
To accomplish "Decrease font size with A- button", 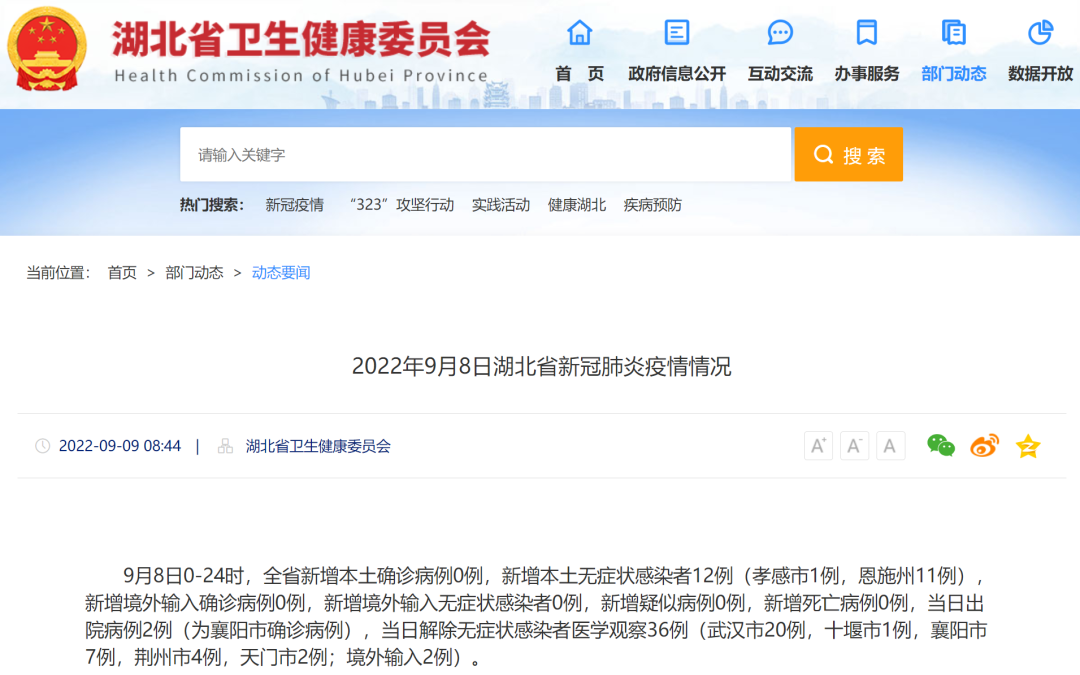I will (x=854, y=446).
